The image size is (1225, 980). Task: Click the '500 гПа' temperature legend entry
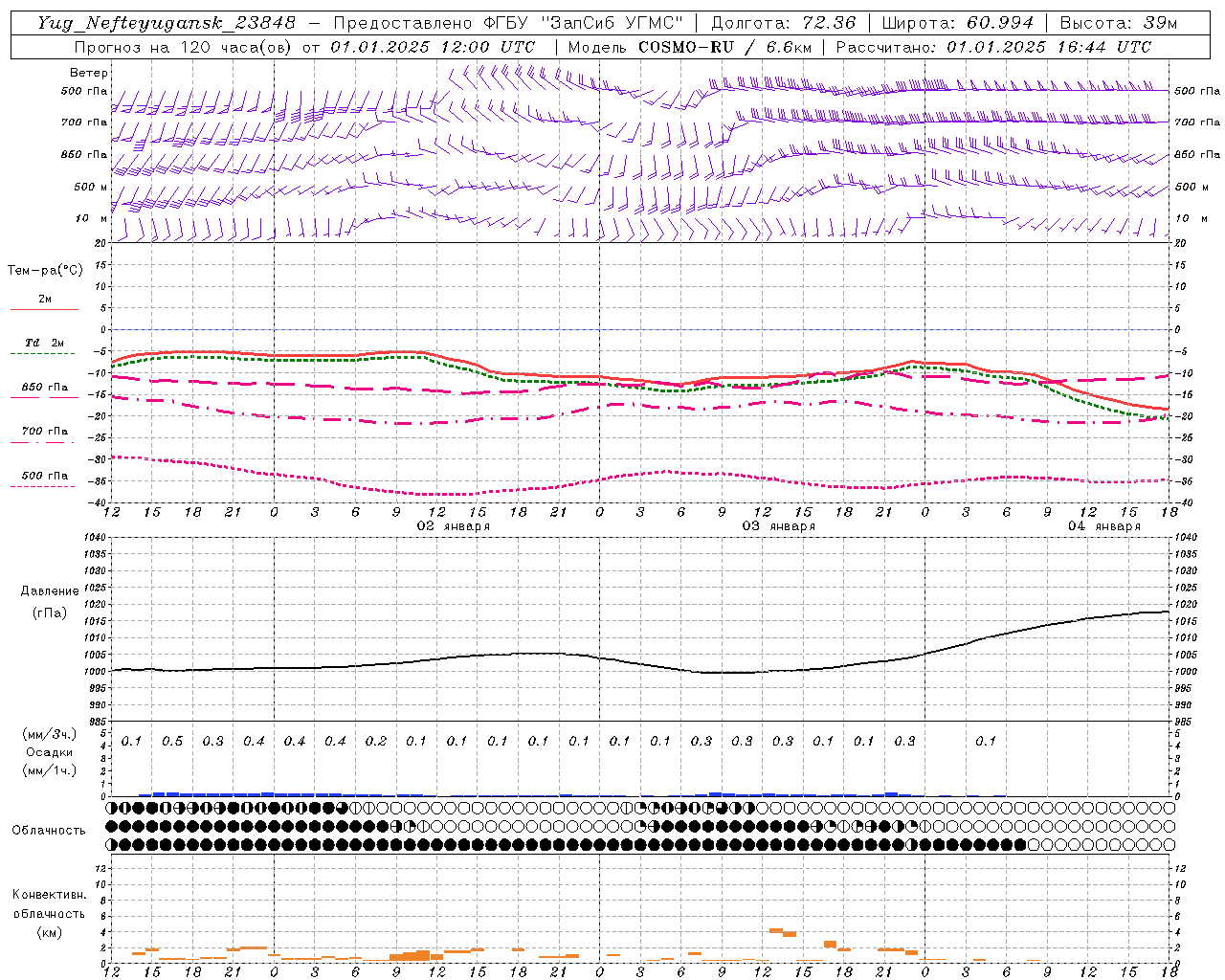click(x=45, y=476)
